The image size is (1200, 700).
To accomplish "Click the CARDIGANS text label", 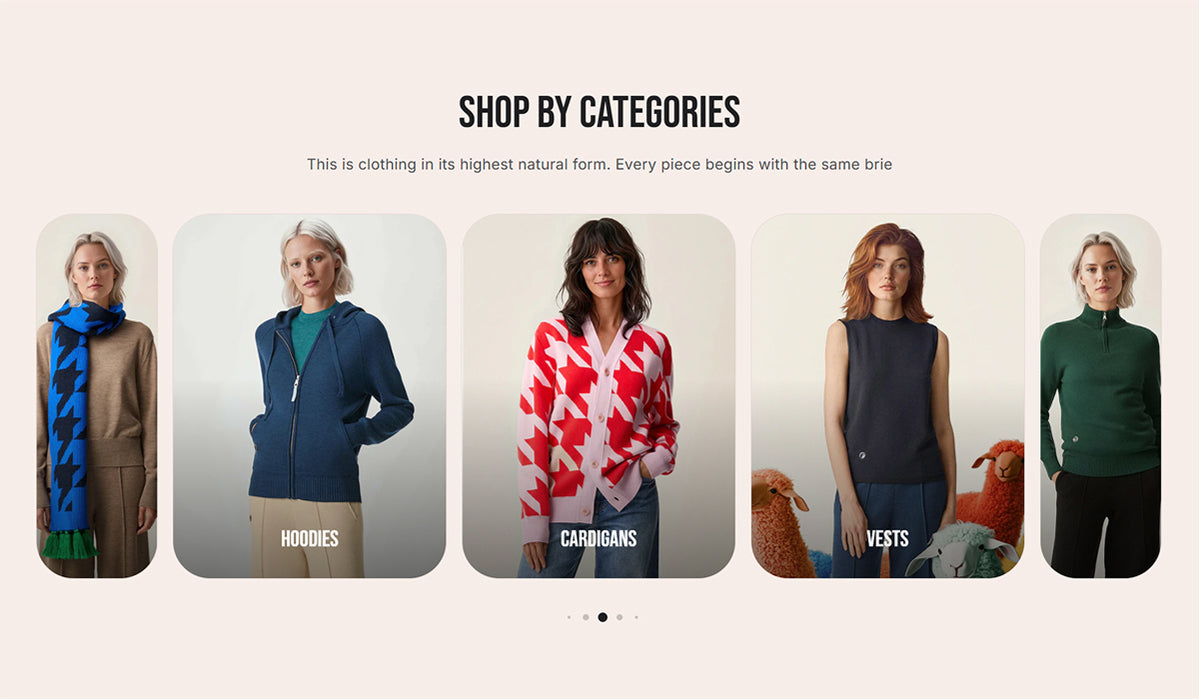I will [598, 539].
